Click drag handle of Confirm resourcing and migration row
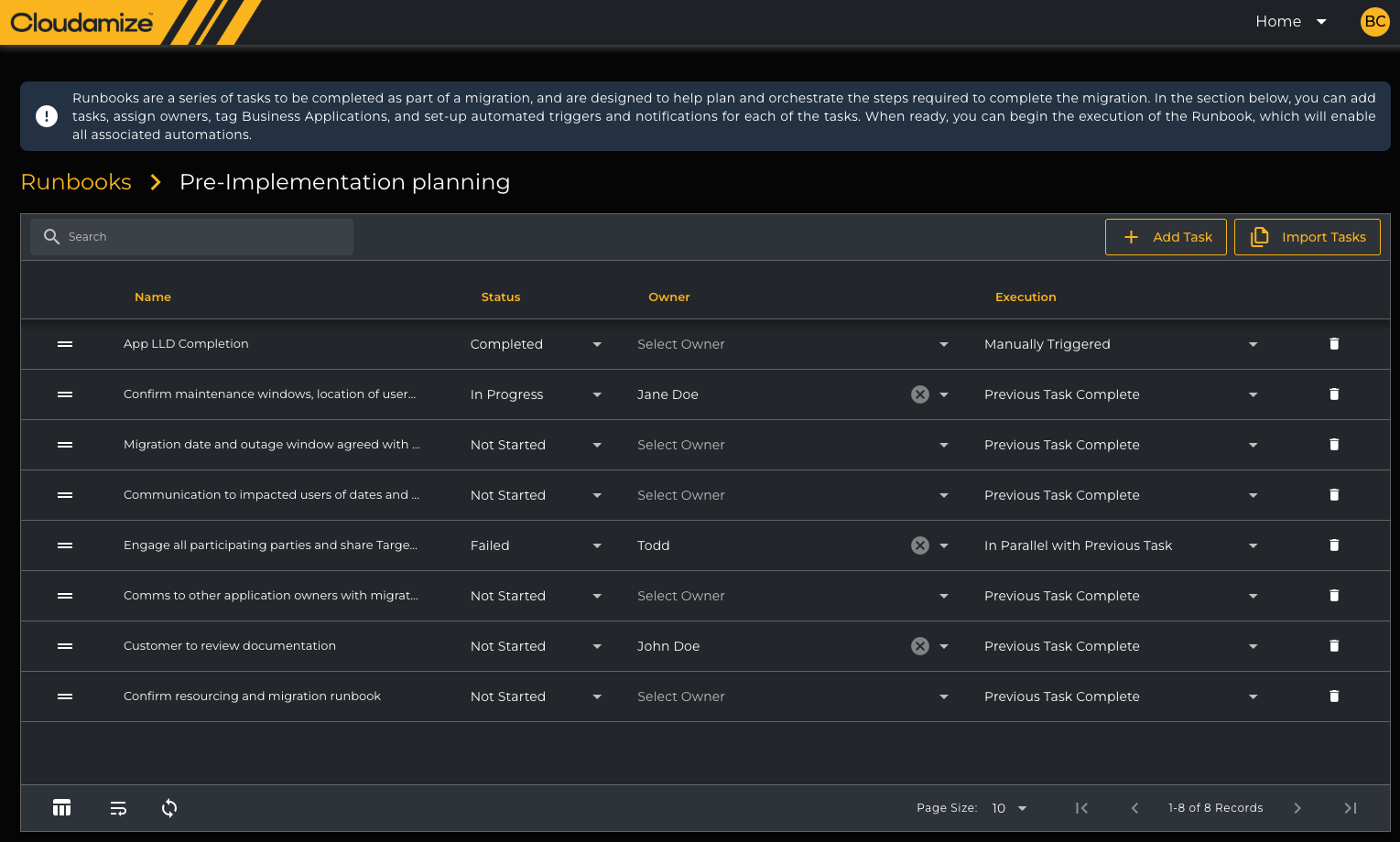1400x842 pixels. 65,696
